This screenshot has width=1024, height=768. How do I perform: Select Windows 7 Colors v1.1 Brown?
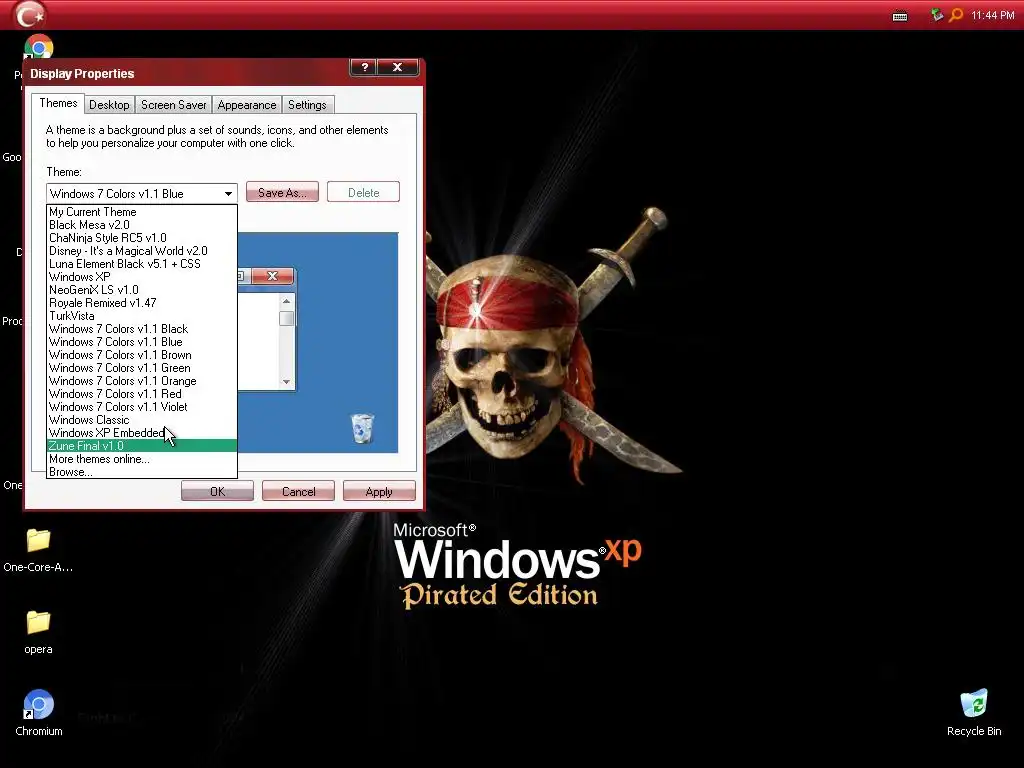[142, 355]
